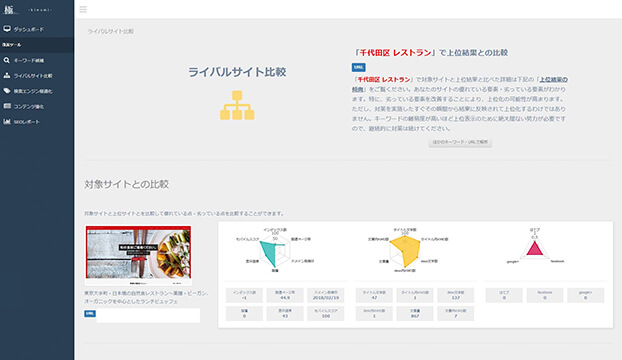Select the ライバルサイト比較 sidebar hierarchy icon
622x360 pixels.
(x=7, y=75)
